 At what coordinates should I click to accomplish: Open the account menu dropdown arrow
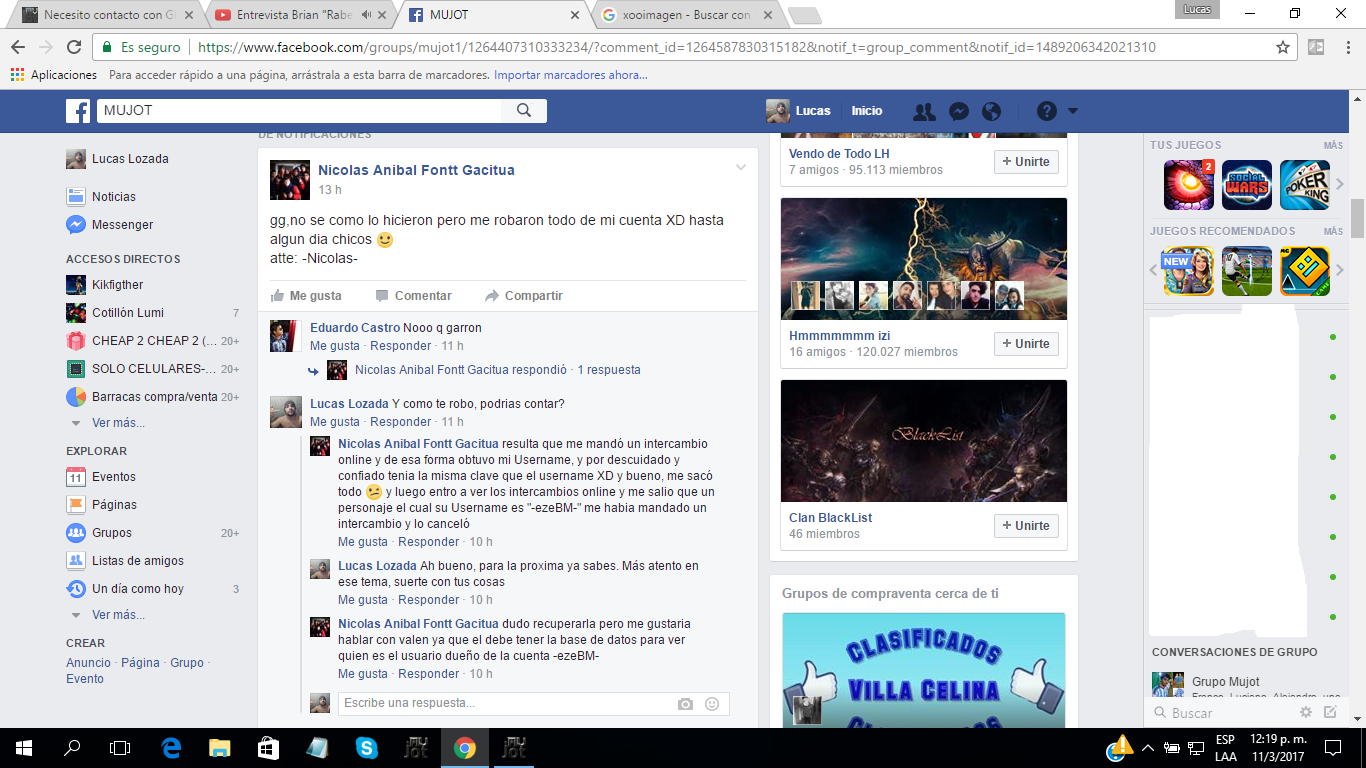(1073, 111)
